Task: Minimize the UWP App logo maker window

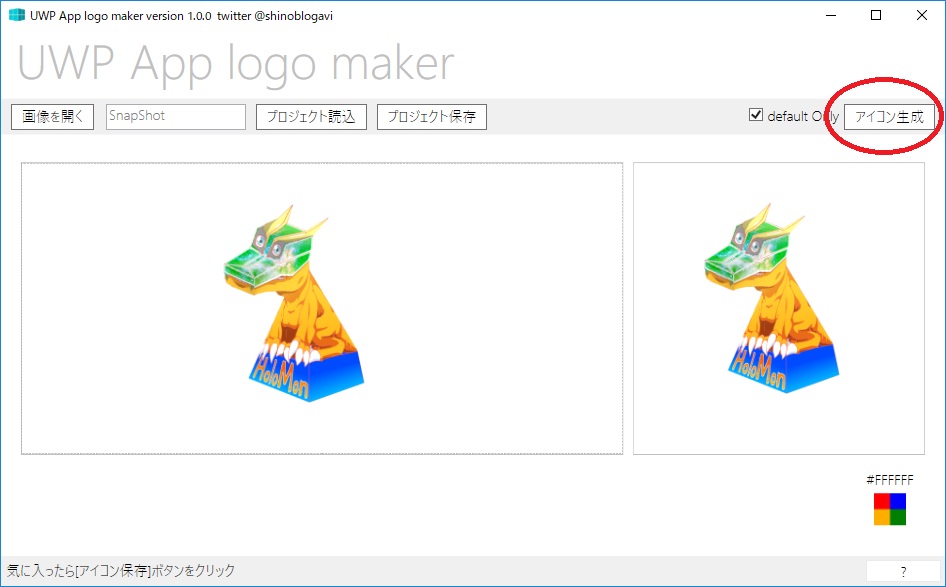Action: click(x=831, y=16)
